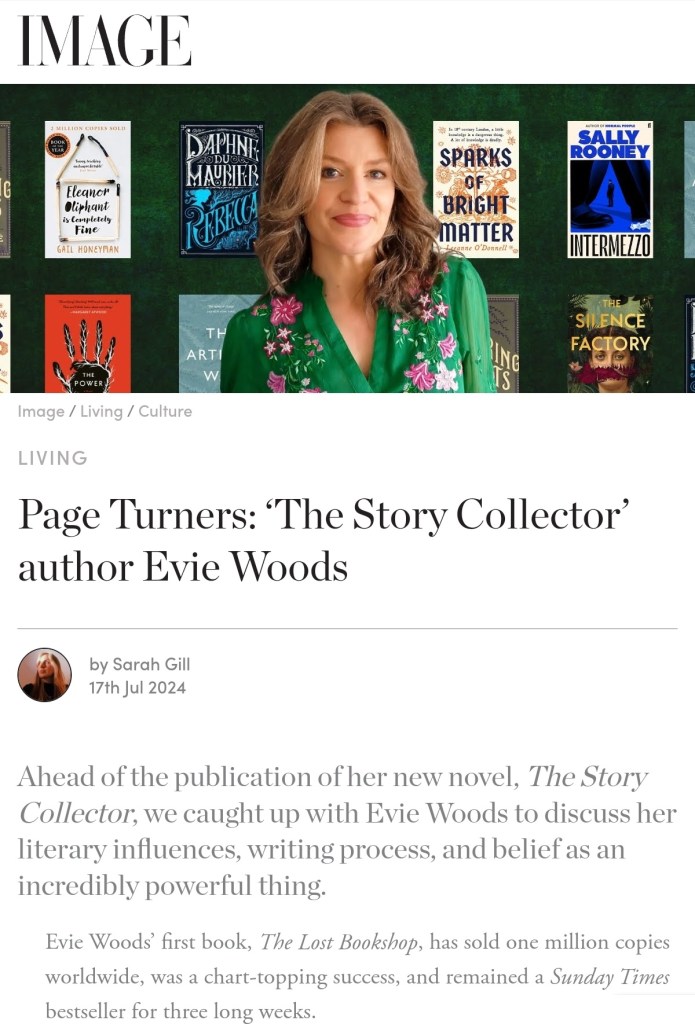Select the Sally Rooney Intermezzo book cover
Screen dimensions: 695x1024
click(609, 189)
